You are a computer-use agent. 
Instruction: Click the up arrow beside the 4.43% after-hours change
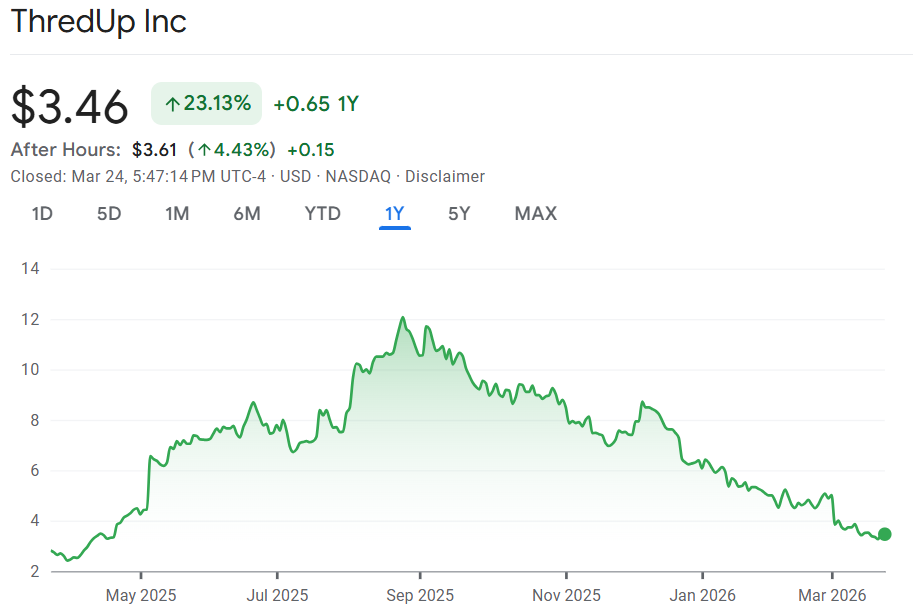click(x=203, y=150)
